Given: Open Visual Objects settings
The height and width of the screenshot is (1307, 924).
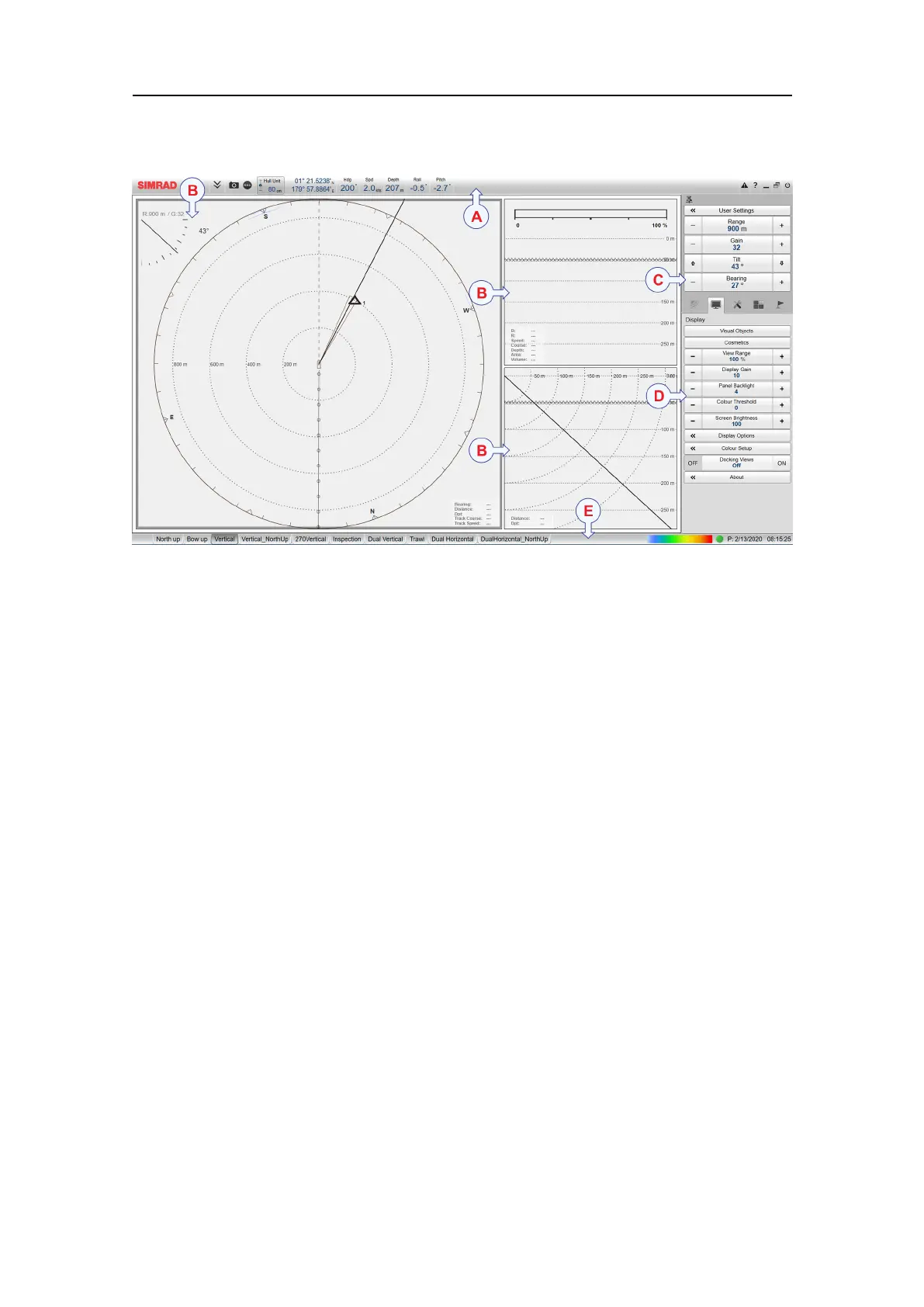Looking at the screenshot, I should (x=737, y=331).
